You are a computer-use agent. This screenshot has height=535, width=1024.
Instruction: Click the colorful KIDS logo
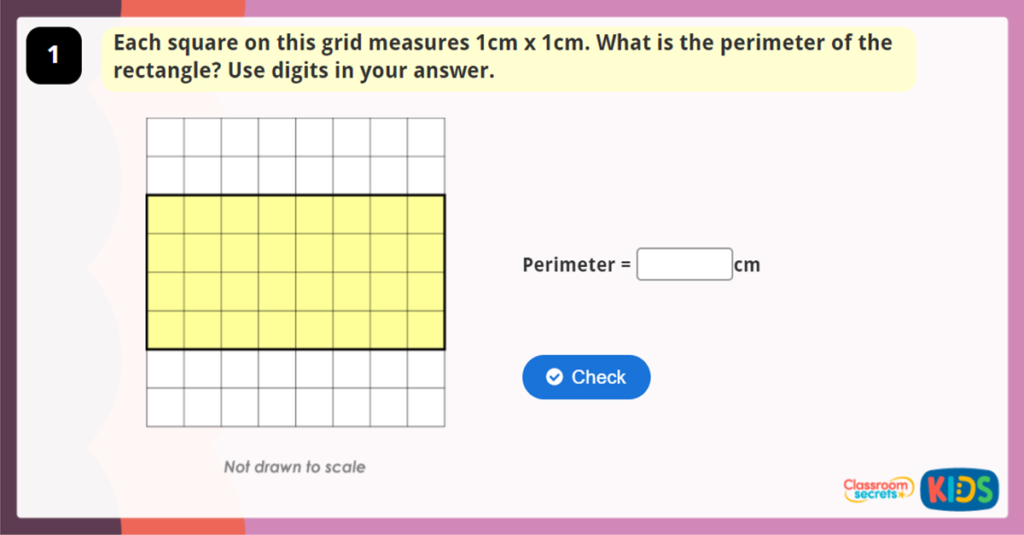[959, 489]
